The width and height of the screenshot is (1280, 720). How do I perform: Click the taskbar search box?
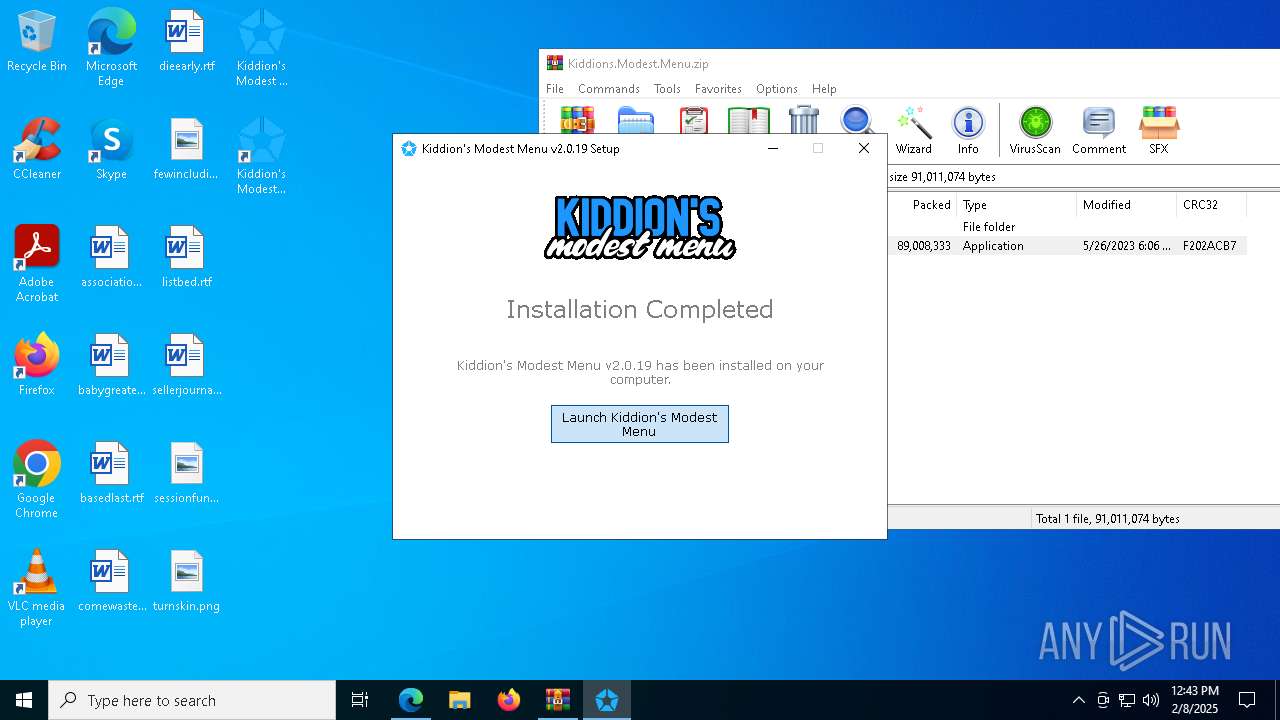(192, 700)
